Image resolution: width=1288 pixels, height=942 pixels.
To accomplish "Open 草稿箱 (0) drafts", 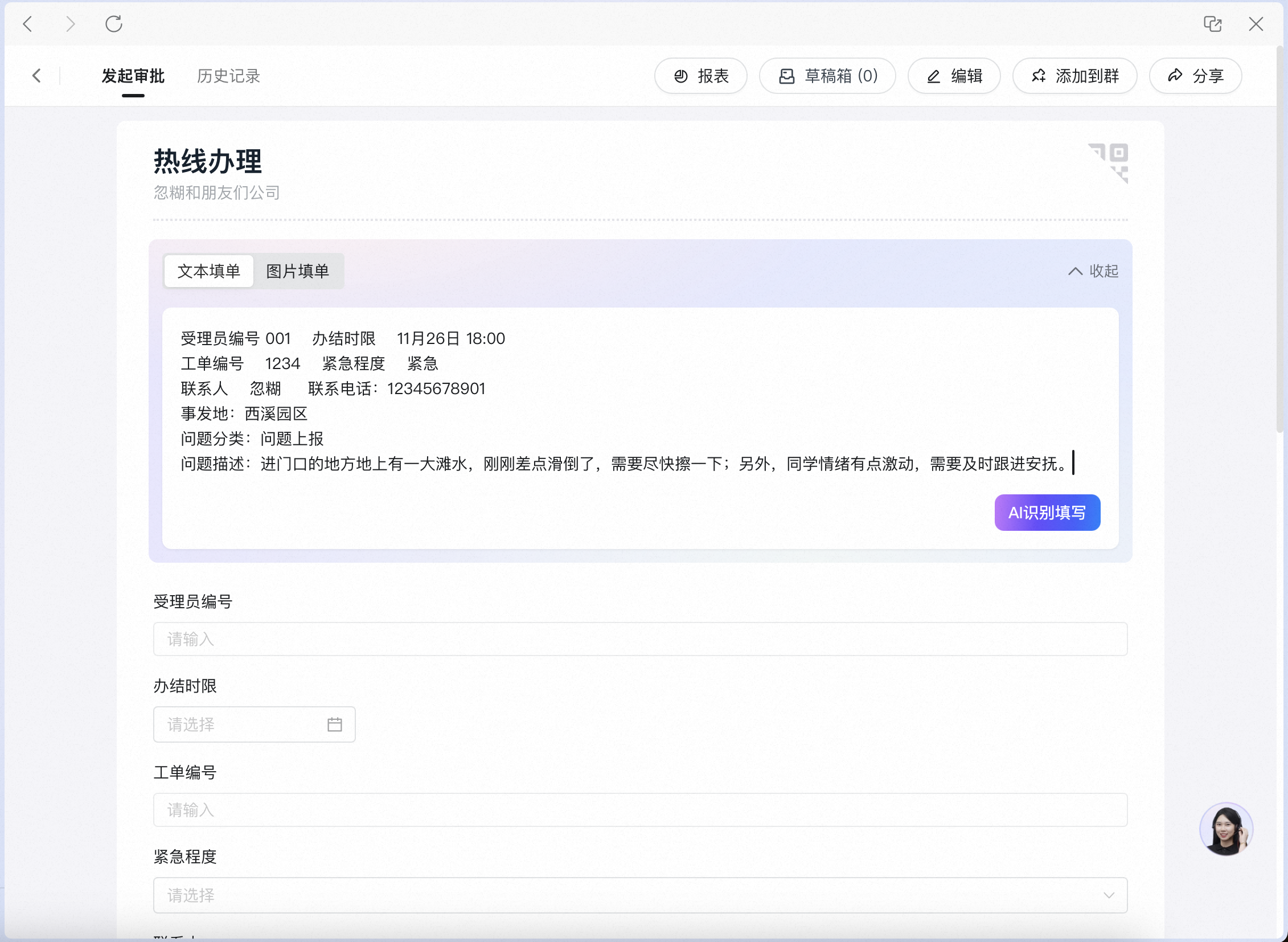I will 827,76.
